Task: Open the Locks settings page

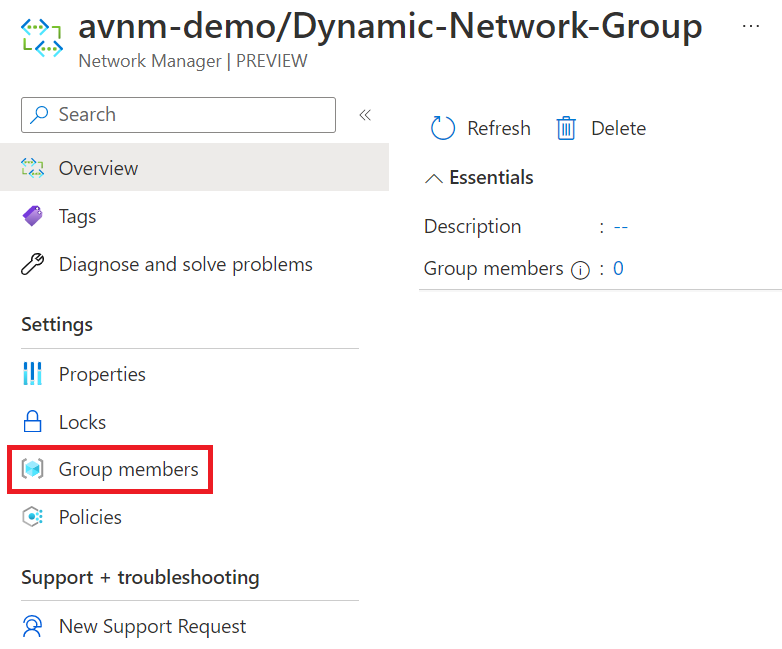Action: coord(82,422)
